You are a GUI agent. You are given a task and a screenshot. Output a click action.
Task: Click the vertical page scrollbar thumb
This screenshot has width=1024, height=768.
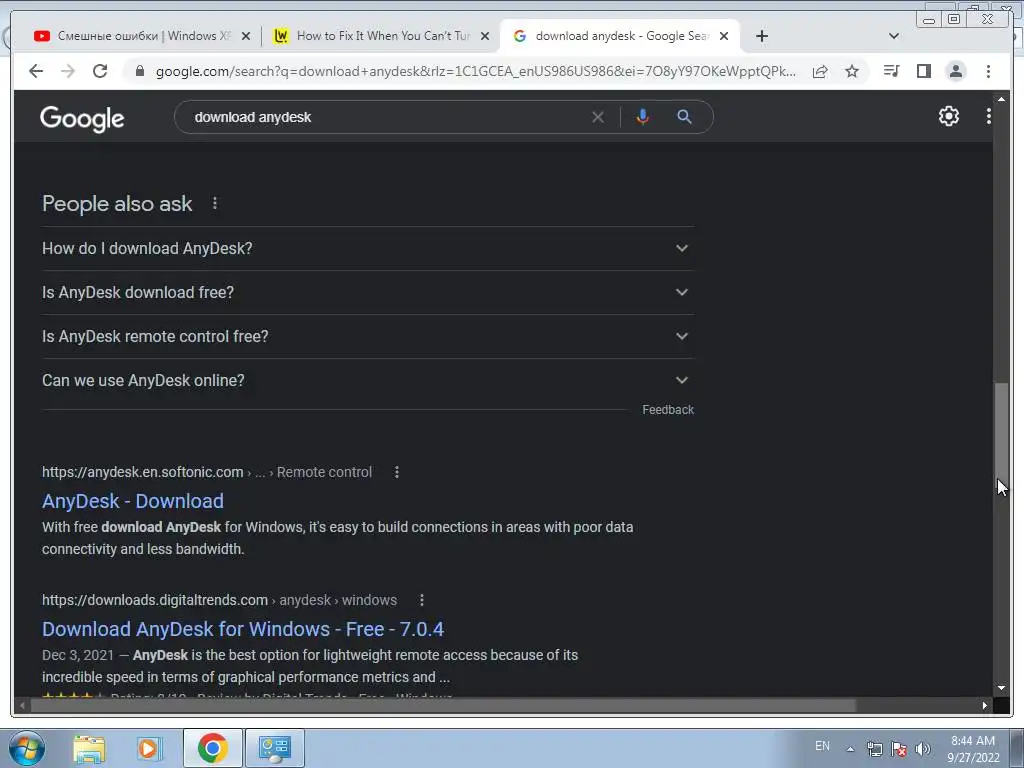click(x=1000, y=432)
